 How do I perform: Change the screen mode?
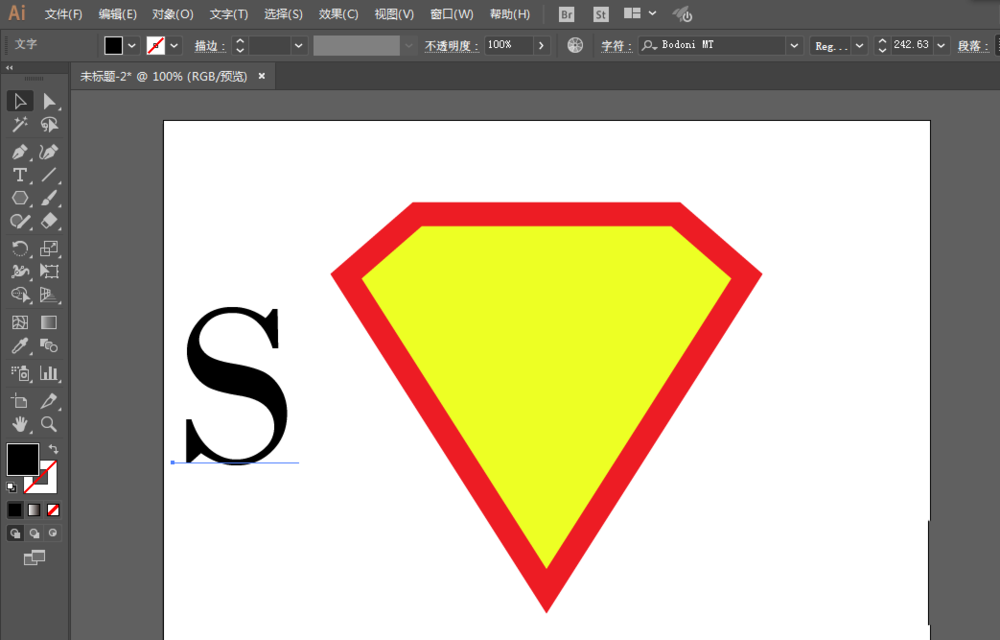click(34, 558)
